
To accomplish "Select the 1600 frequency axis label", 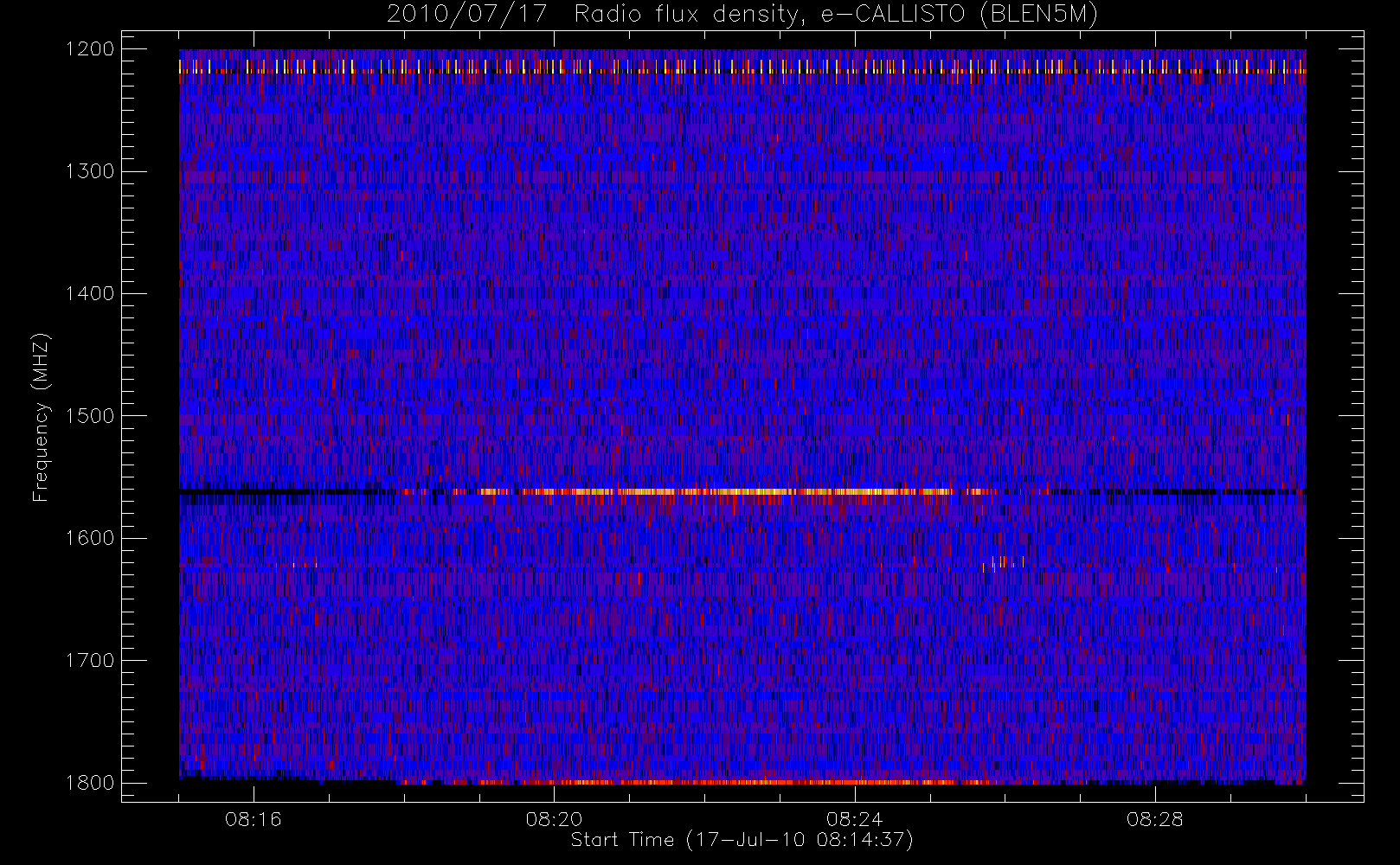I will (x=90, y=538).
